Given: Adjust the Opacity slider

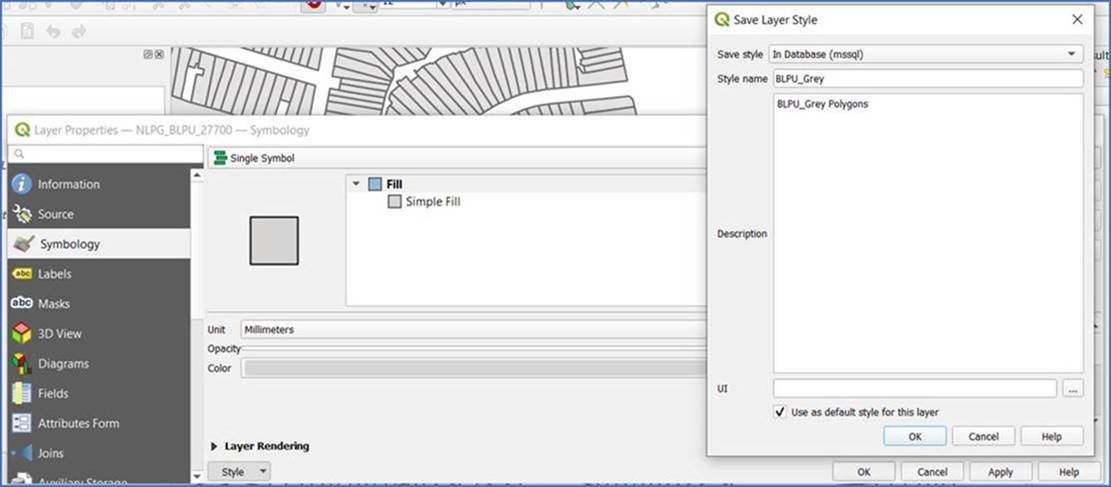Looking at the screenshot, I should click(x=473, y=349).
